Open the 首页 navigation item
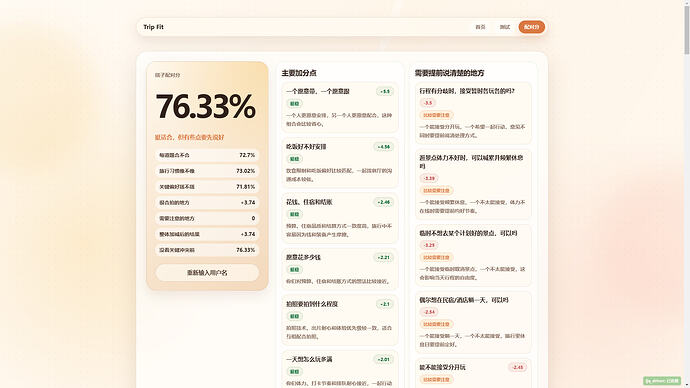 click(x=480, y=27)
